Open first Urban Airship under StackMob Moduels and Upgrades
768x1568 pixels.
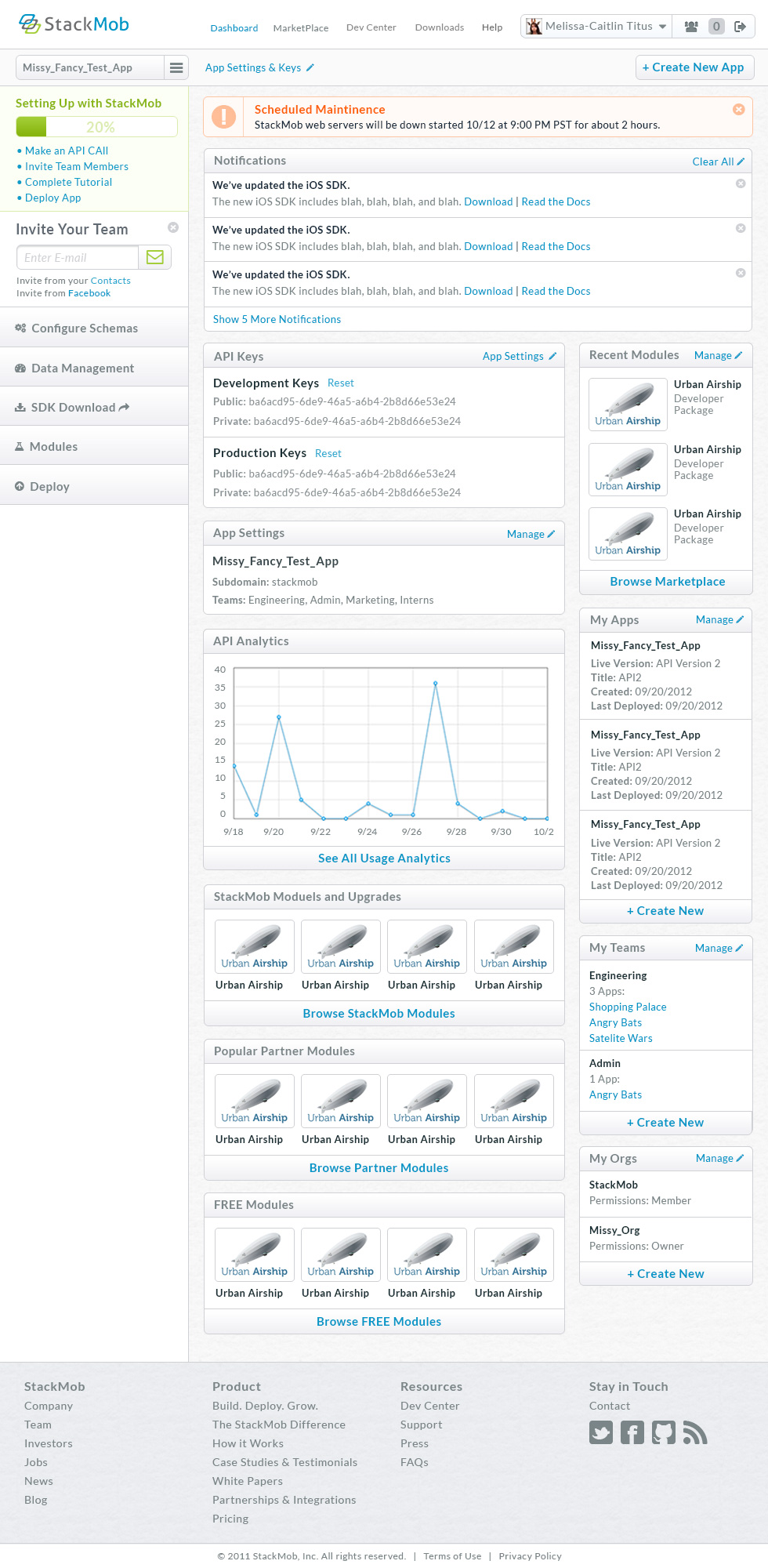point(255,946)
